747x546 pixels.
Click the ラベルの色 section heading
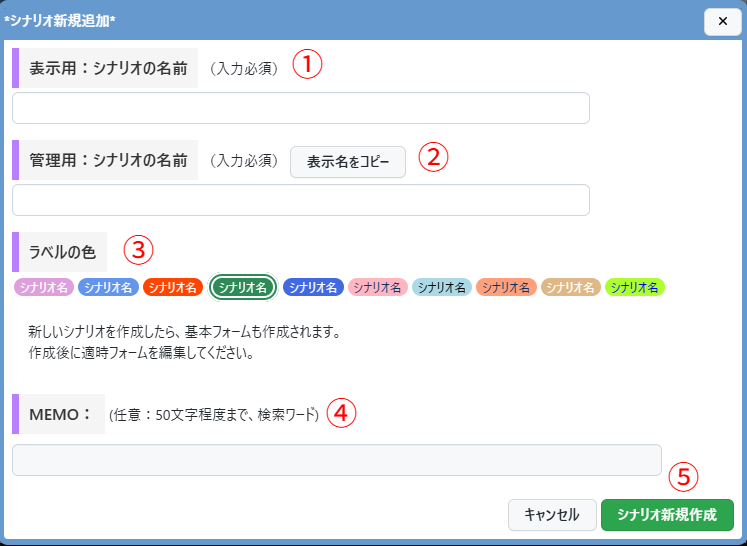pos(64,251)
